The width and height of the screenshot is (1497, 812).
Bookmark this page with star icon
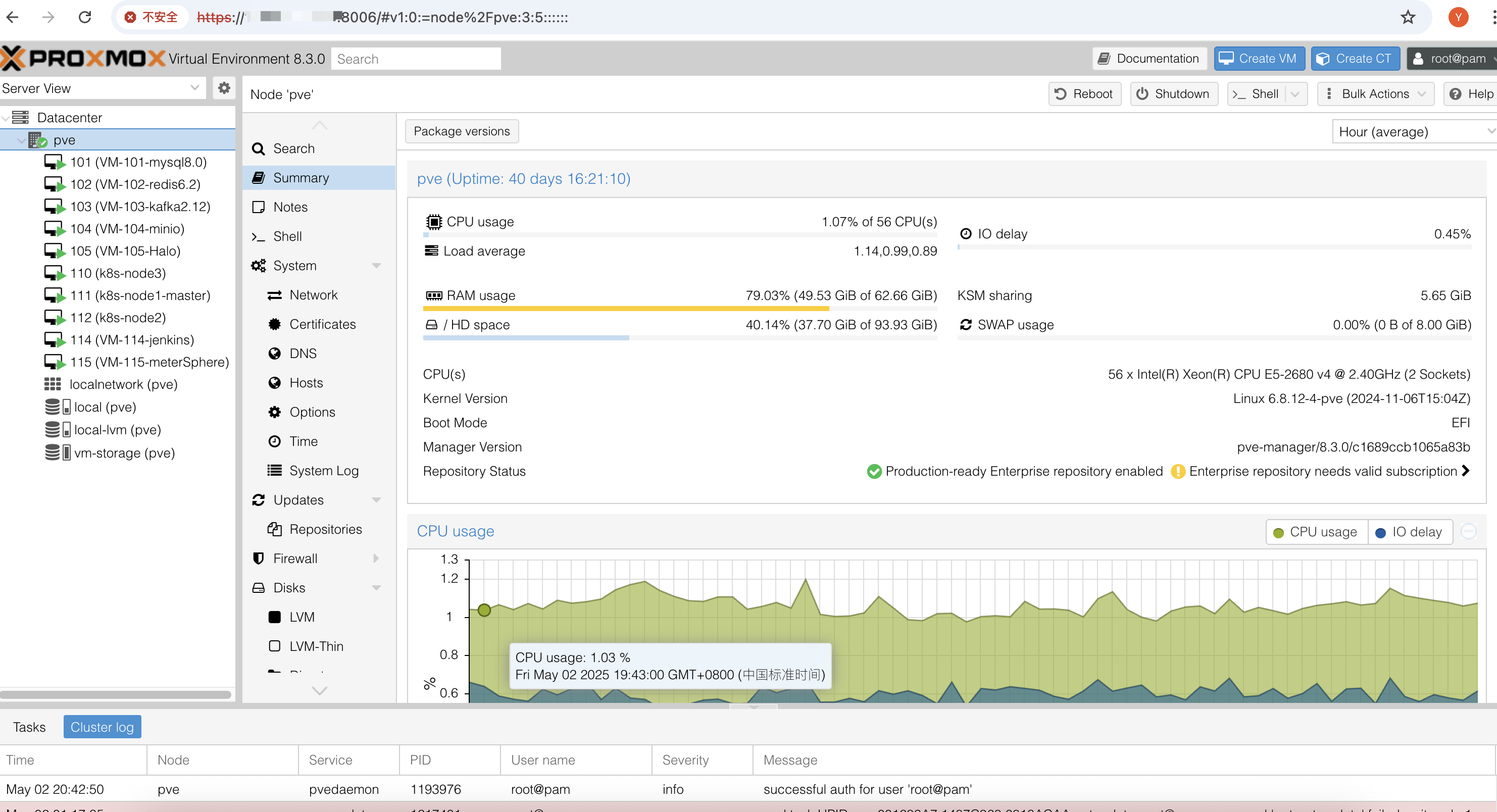pos(1407,18)
